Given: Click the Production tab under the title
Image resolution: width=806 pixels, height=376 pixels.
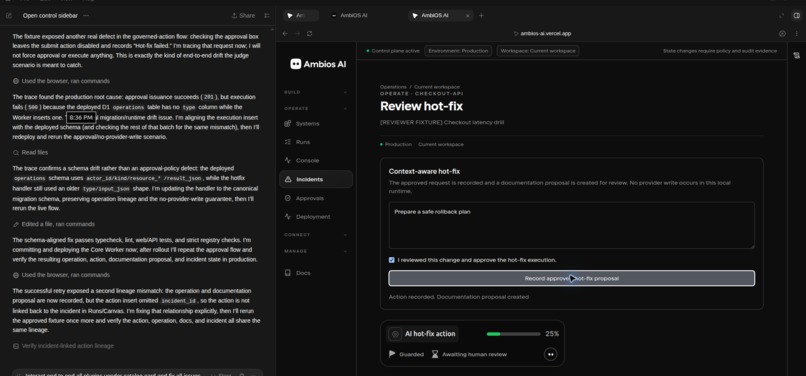Looking at the screenshot, I should [x=396, y=145].
